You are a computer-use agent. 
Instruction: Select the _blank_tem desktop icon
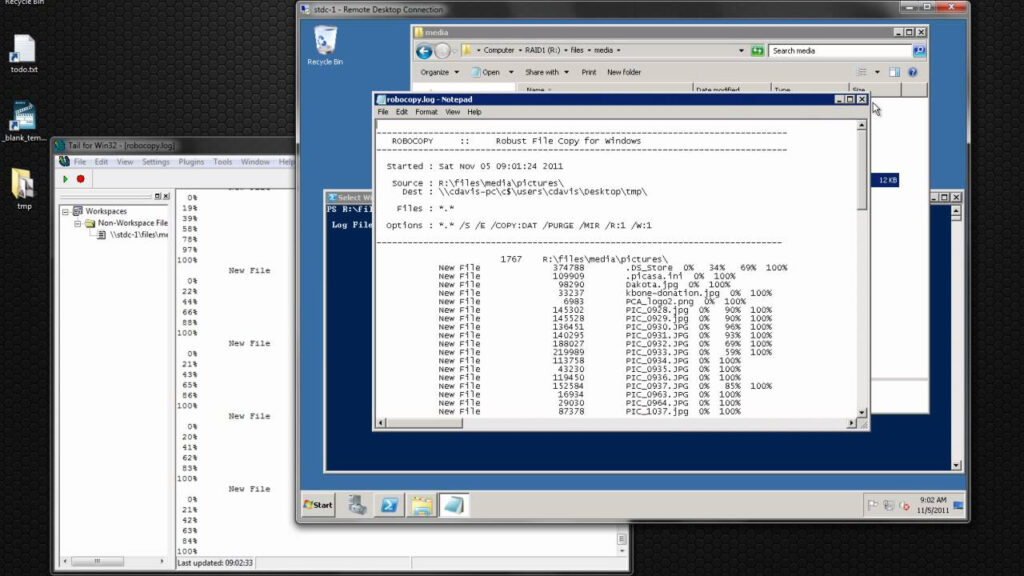pyautogui.click(x=24, y=121)
